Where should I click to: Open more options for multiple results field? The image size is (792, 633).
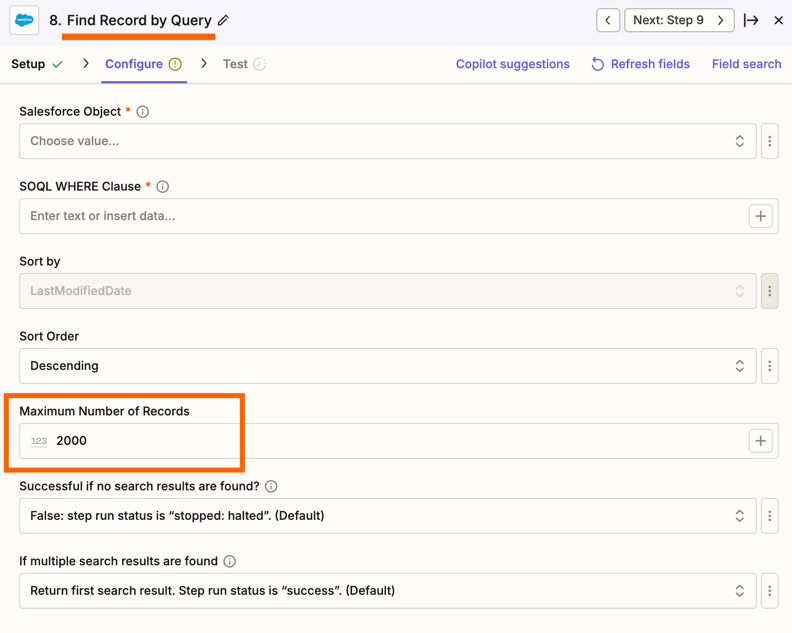point(769,591)
